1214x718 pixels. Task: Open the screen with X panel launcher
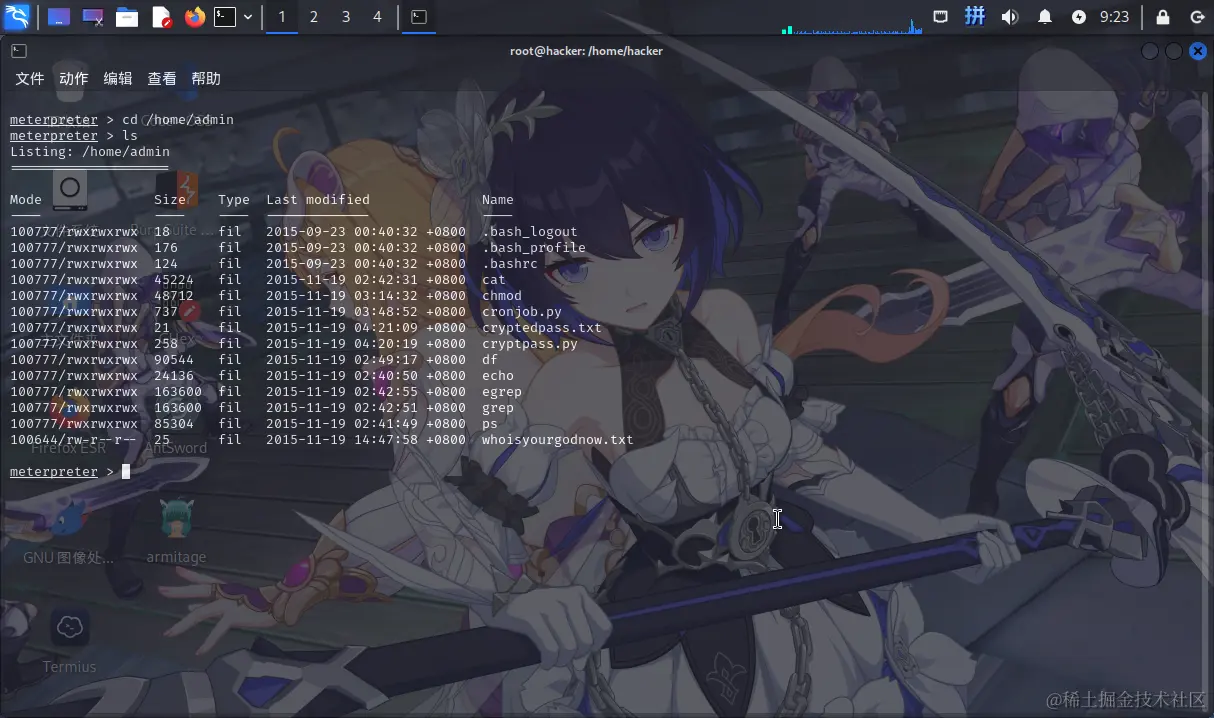[93, 17]
